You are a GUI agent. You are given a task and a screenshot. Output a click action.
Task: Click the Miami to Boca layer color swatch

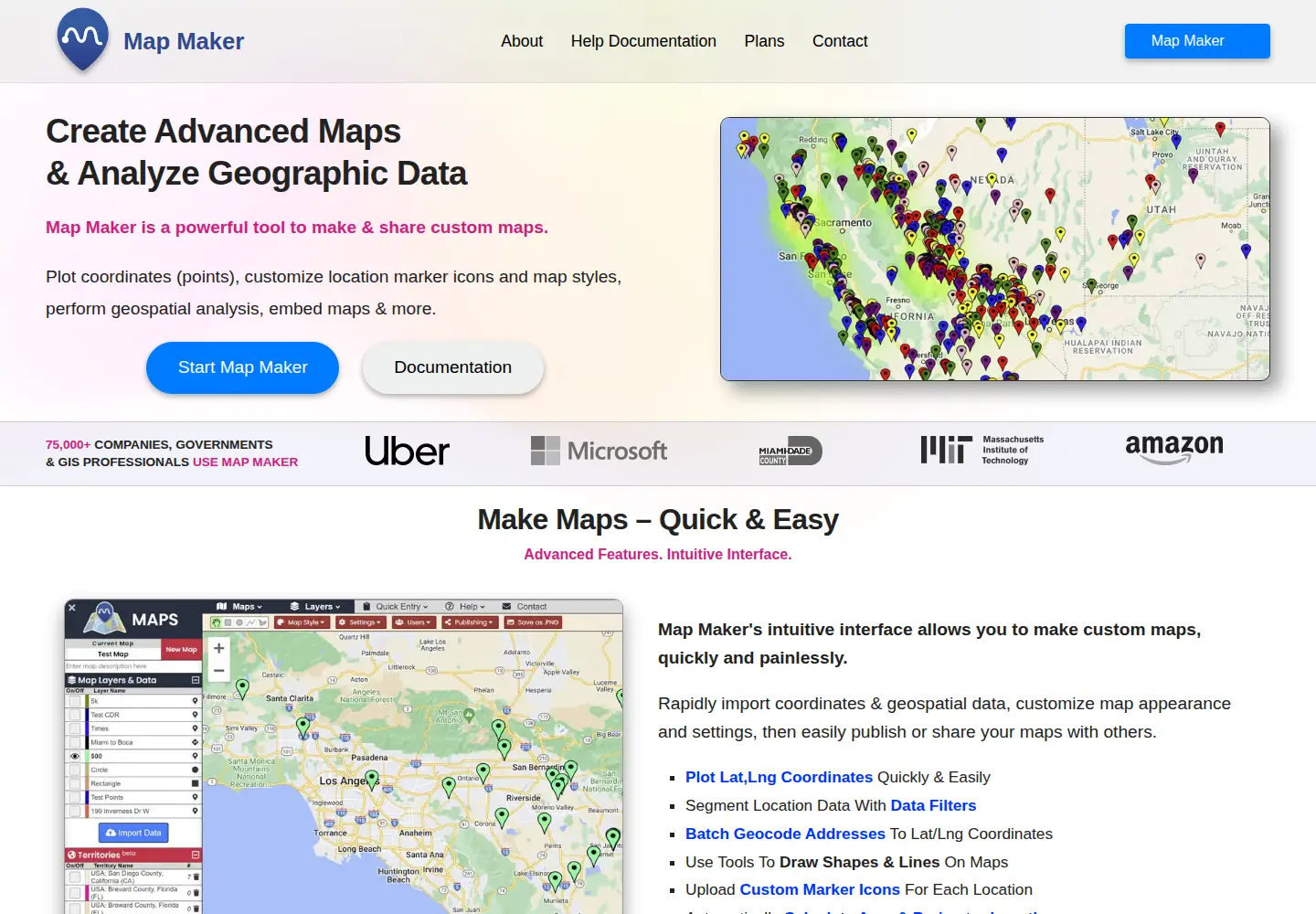tap(87, 742)
